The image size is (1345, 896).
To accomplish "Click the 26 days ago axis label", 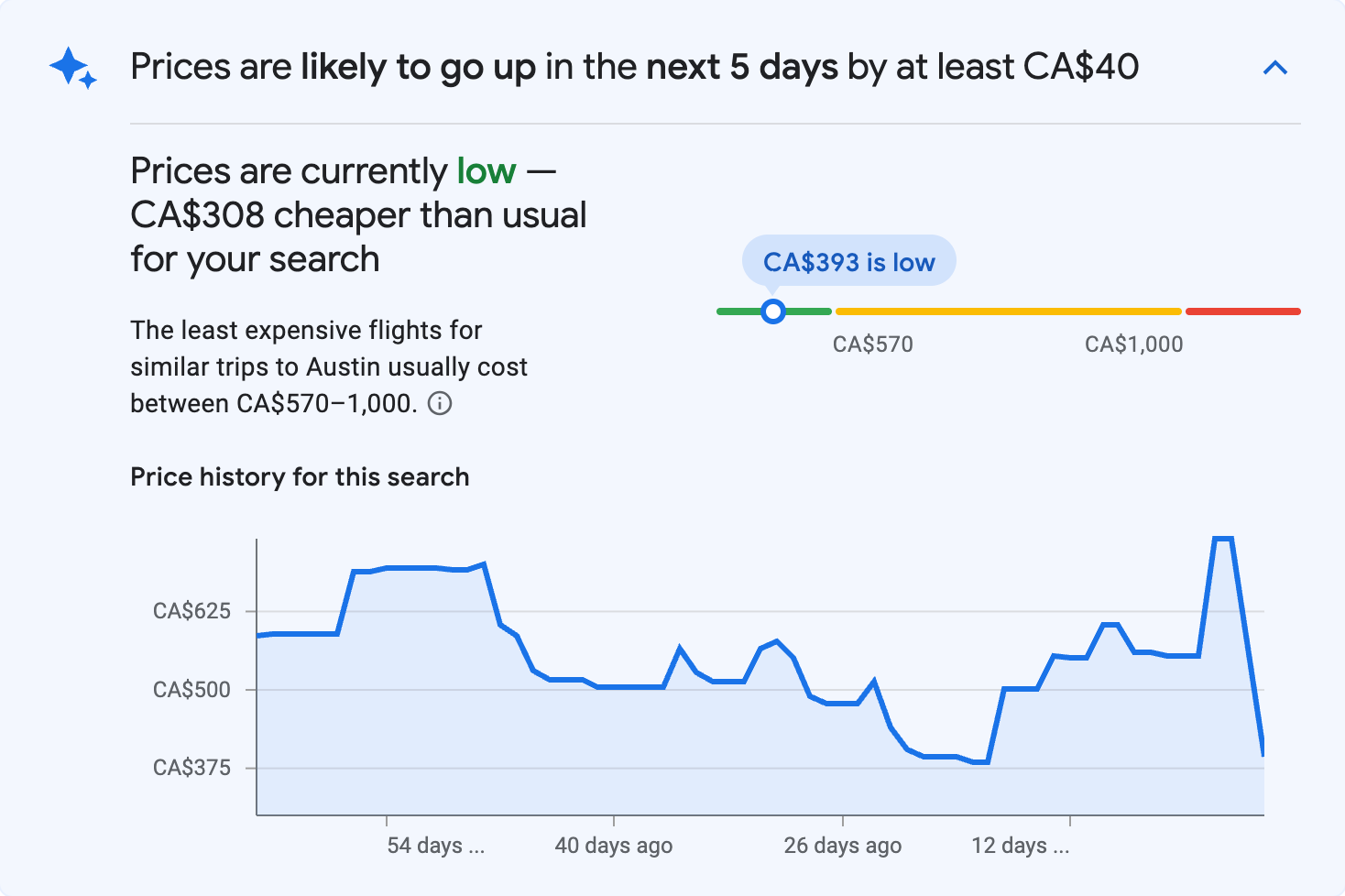I will 842,845.
